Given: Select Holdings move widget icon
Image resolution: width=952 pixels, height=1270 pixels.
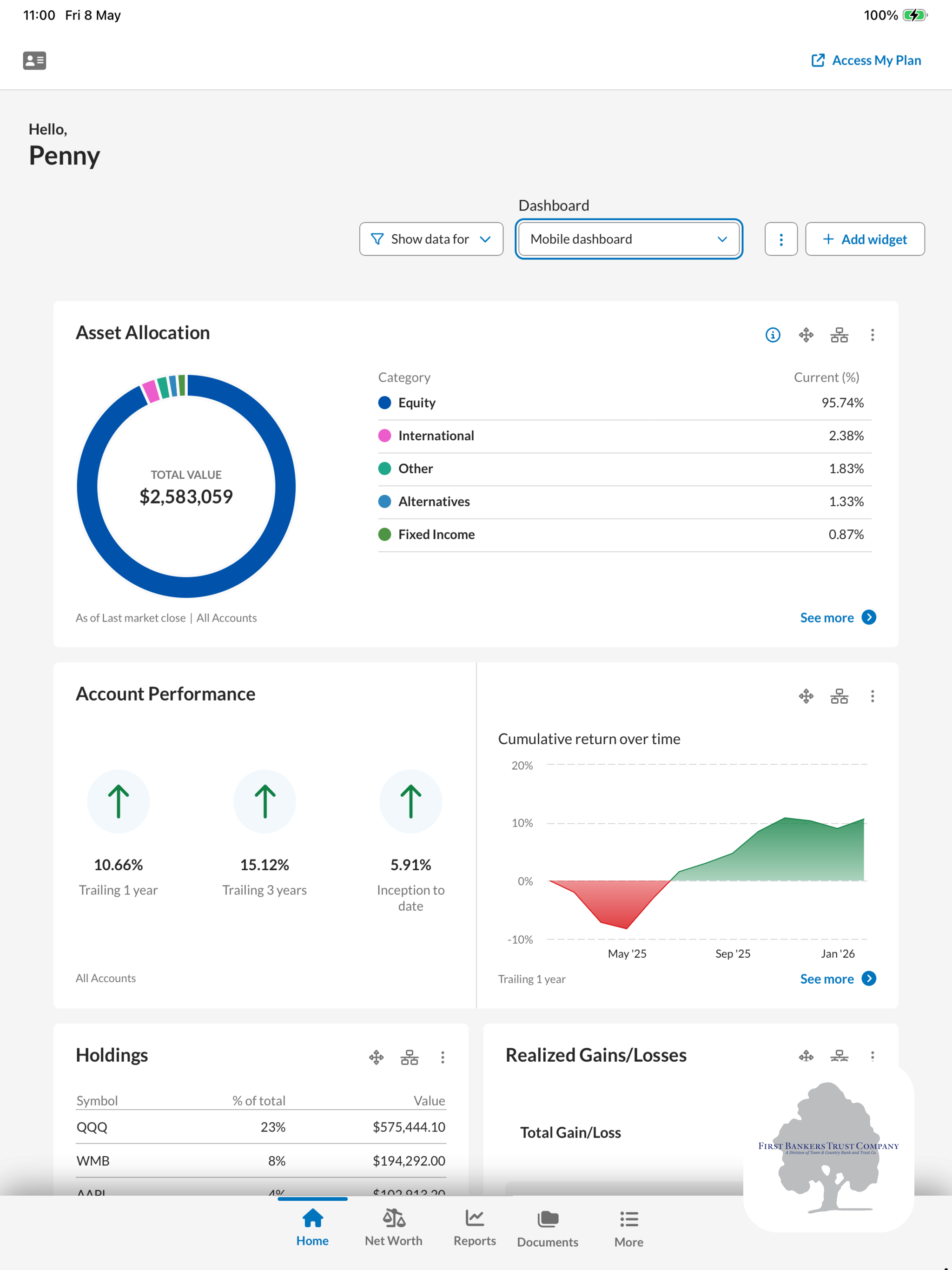Looking at the screenshot, I should pyautogui.click(x=376, y=1057).
